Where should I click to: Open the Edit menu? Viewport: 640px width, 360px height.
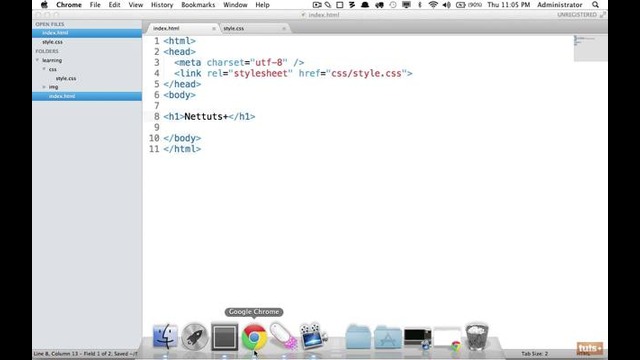coord(114,5)
